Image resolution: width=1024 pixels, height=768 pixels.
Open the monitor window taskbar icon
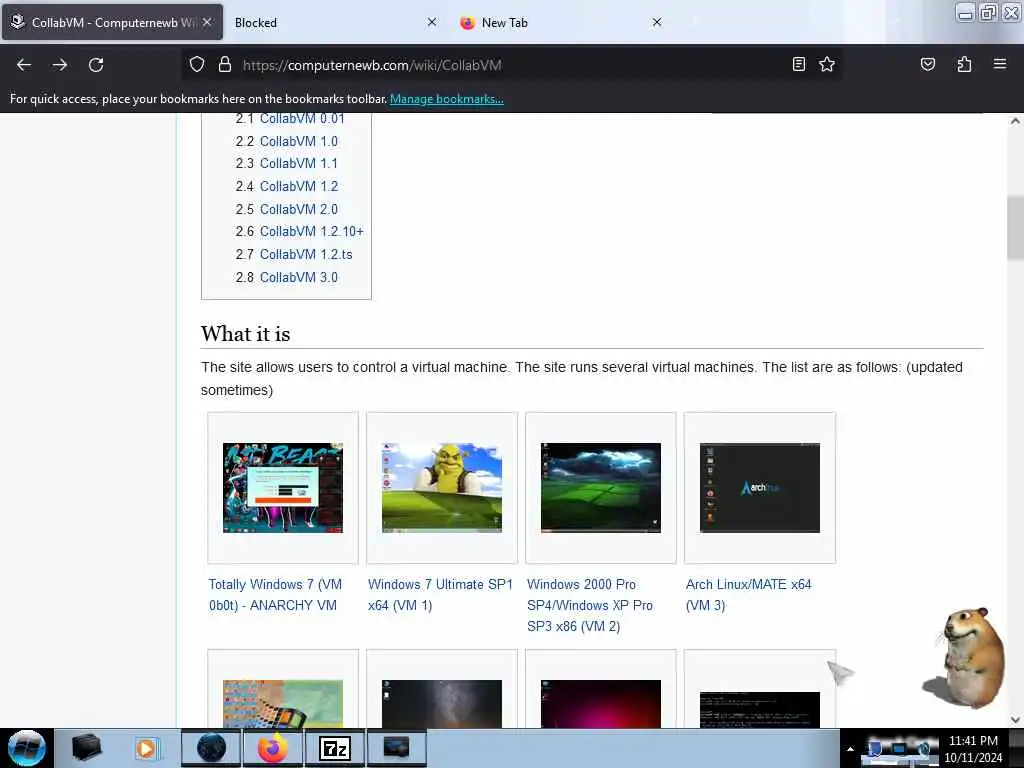tap(396, 748)
